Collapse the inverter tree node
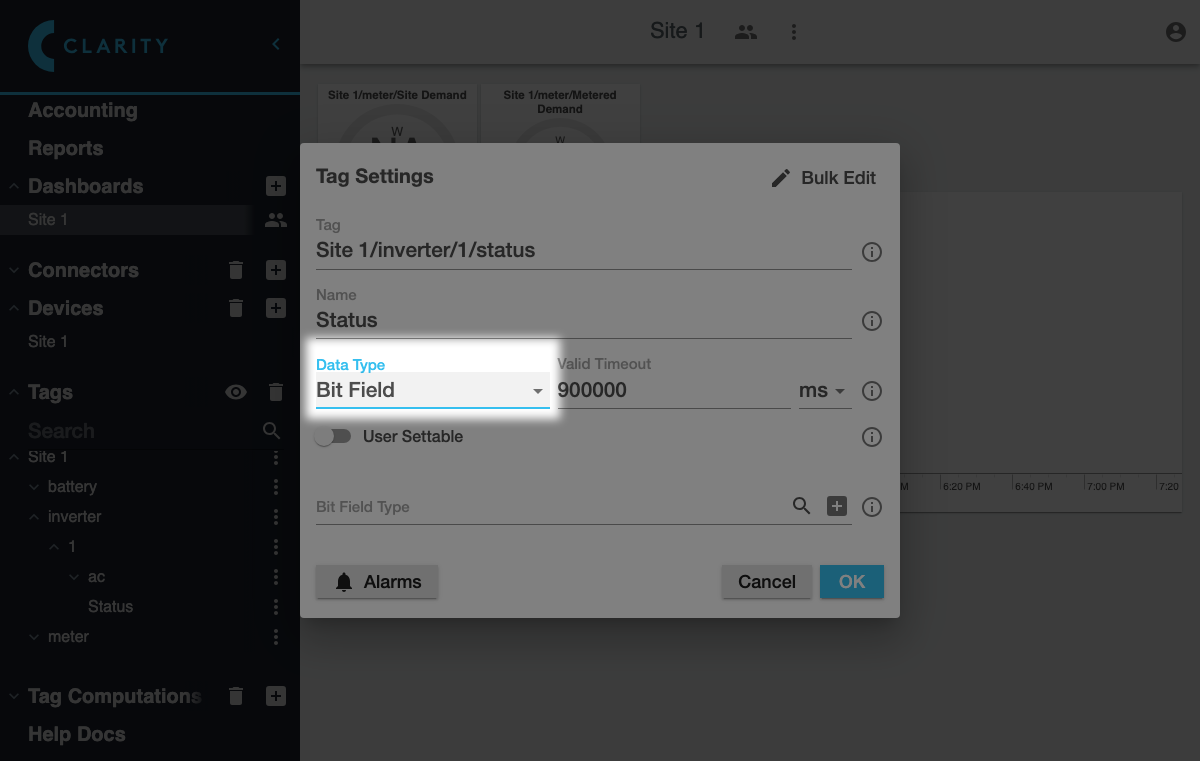Viewport: 1200px width, 761px height. pyautogui.click(x=34, y=517)
